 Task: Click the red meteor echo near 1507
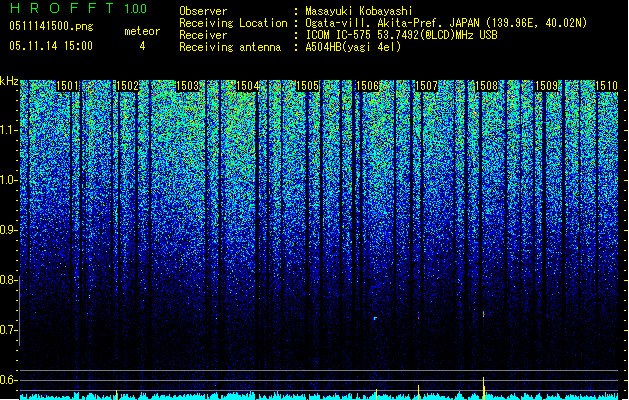tap(418, 316)
